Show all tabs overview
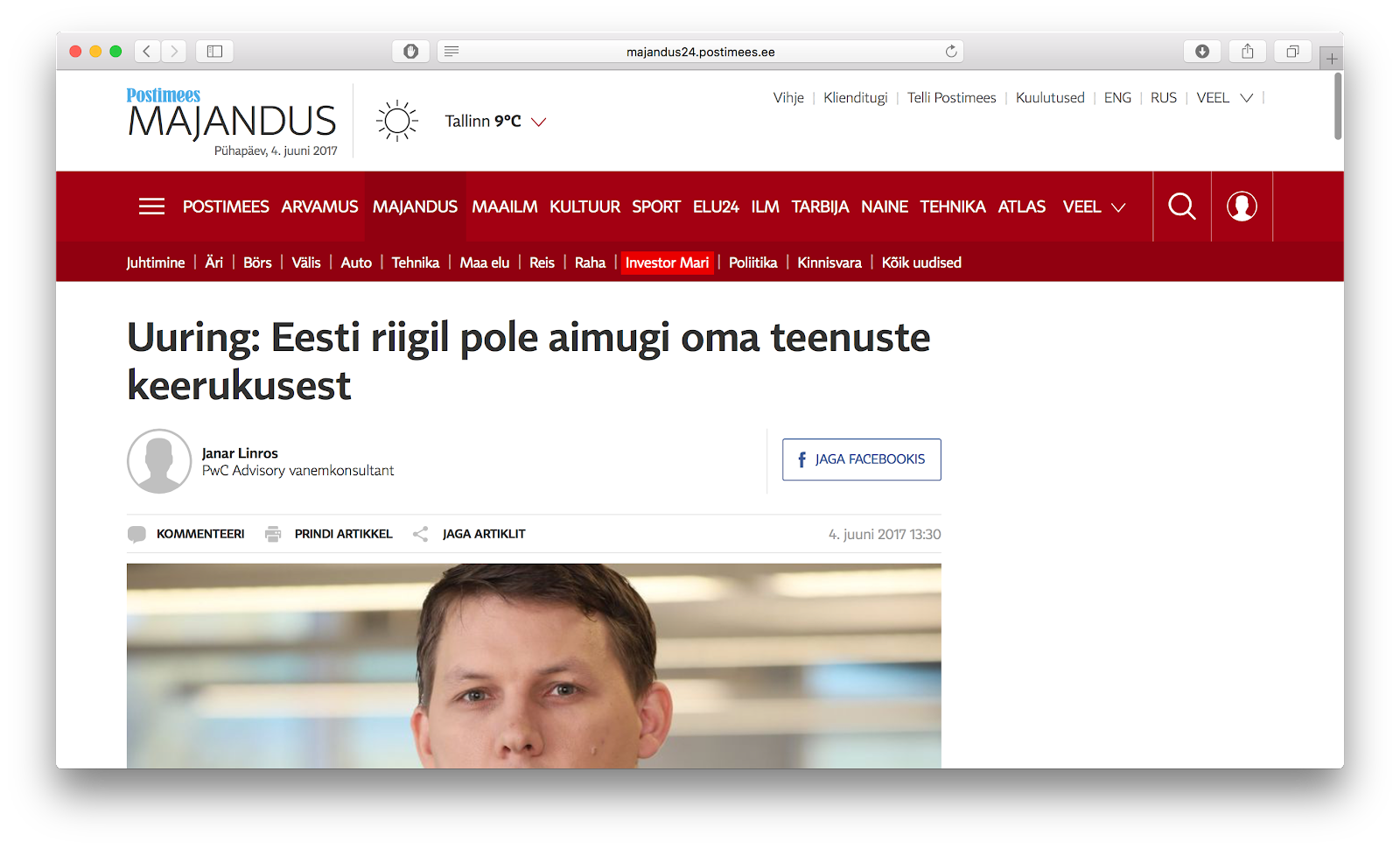 point(1292,52)
